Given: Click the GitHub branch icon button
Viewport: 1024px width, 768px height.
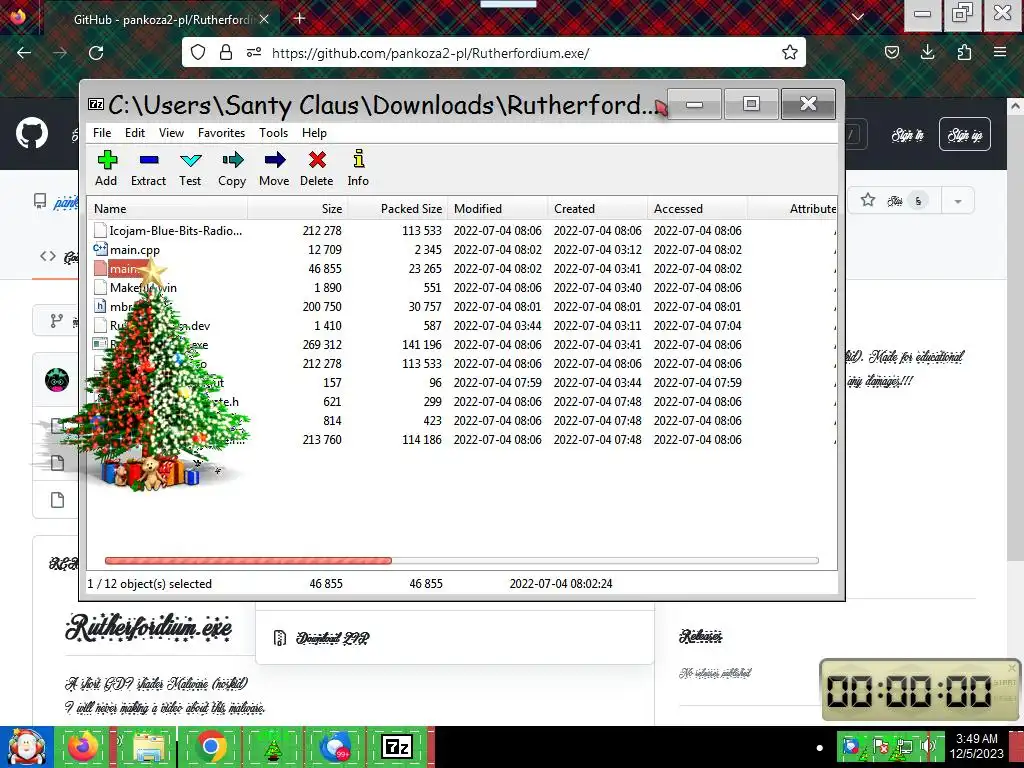Looking at the screenshot, I should [57, 321].
